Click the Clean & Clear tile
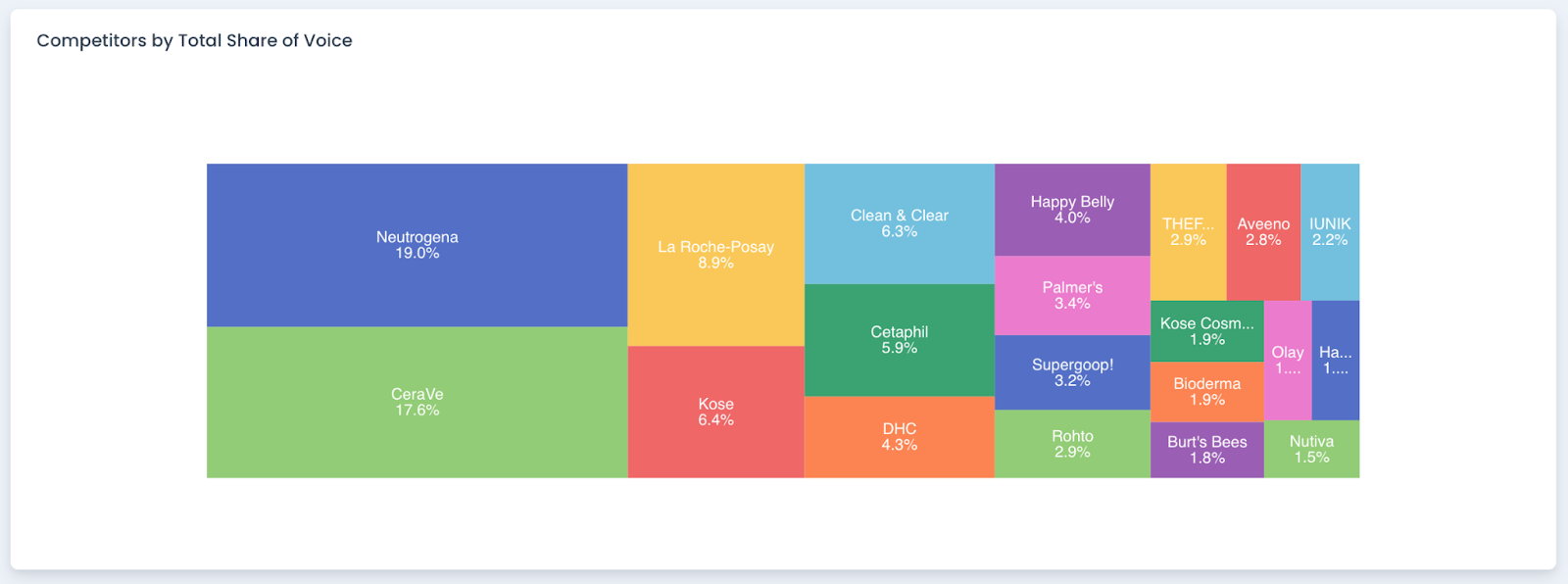 899,223
